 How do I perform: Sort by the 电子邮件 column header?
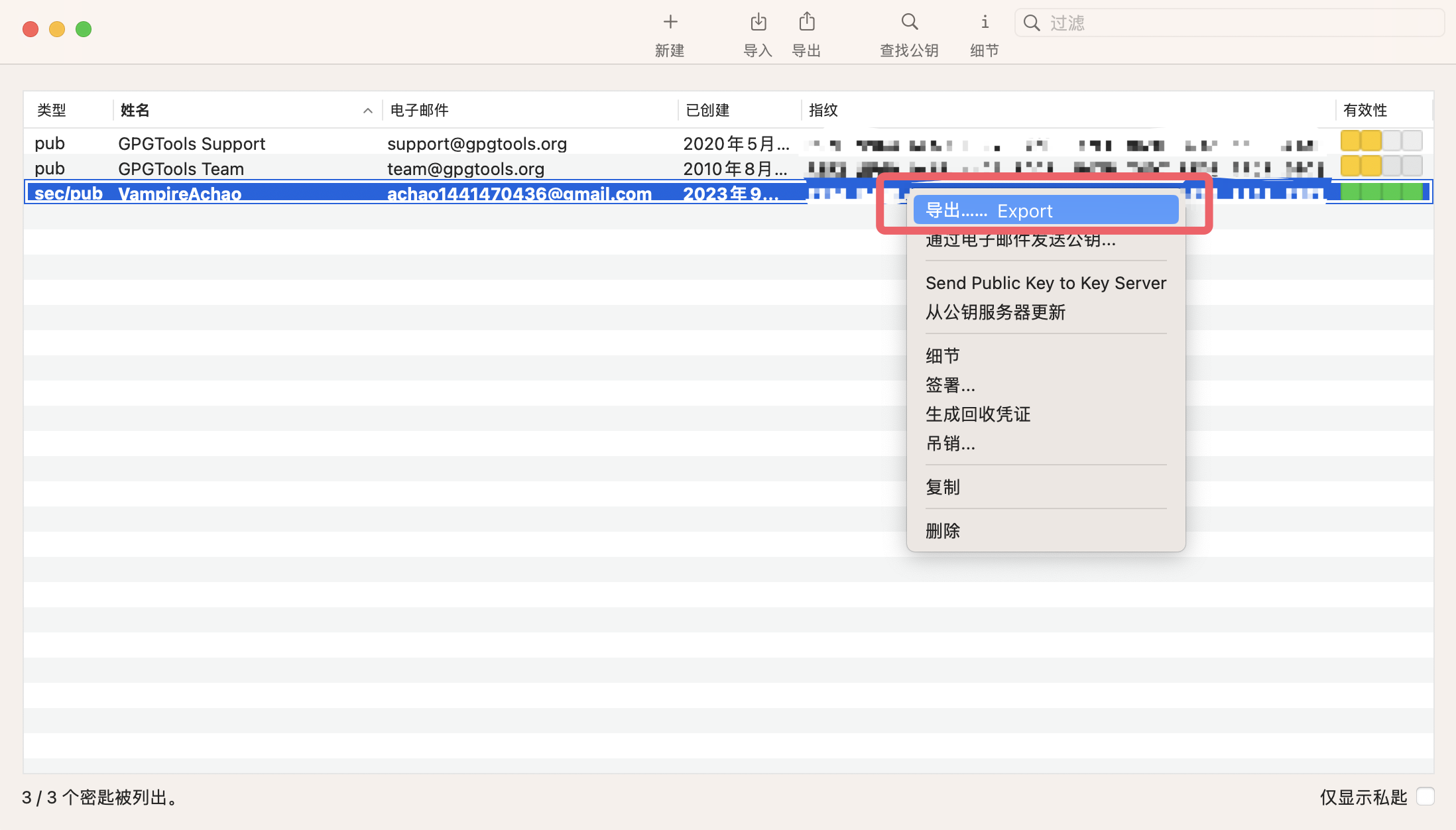click(420, 111)
